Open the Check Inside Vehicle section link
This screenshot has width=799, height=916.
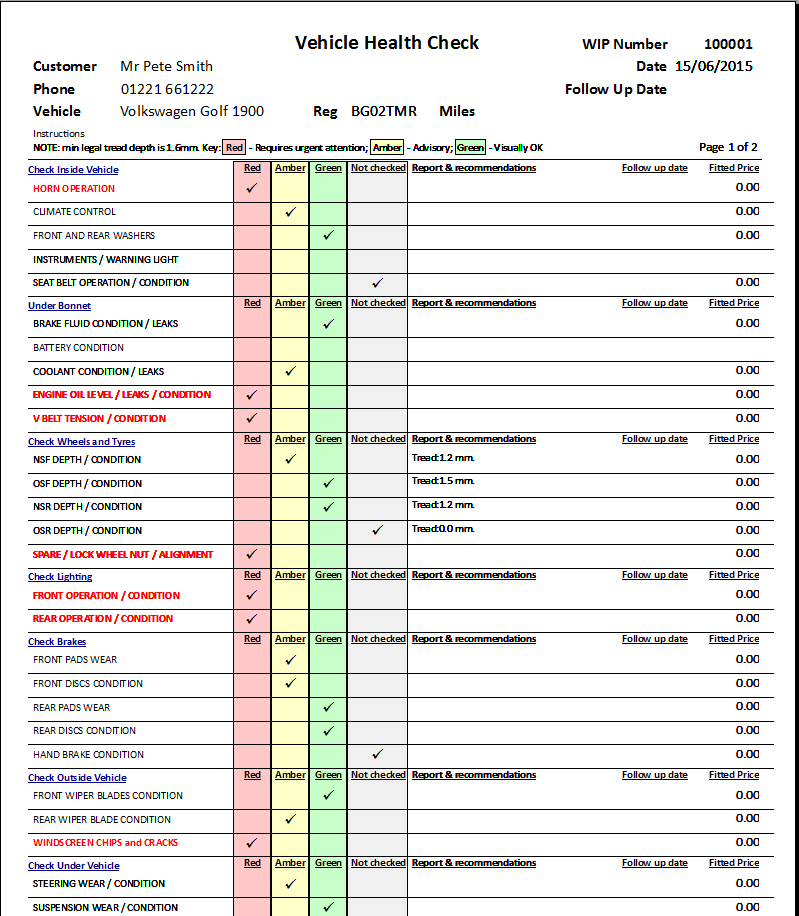pyautogui.click(x=73, y=169)
